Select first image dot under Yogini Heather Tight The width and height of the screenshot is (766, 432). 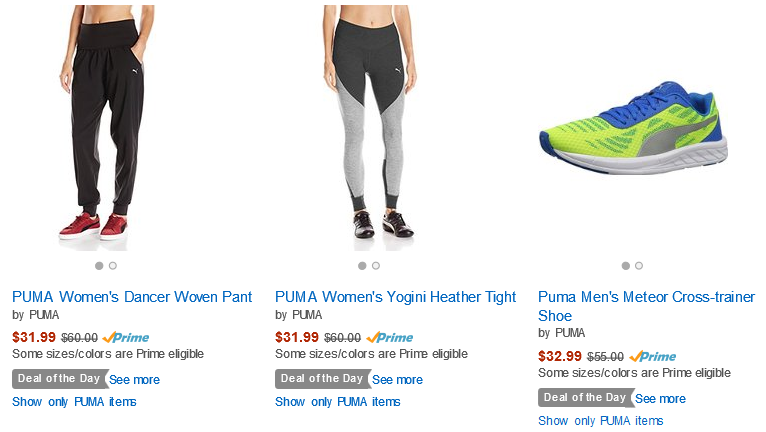pos(362,266)
